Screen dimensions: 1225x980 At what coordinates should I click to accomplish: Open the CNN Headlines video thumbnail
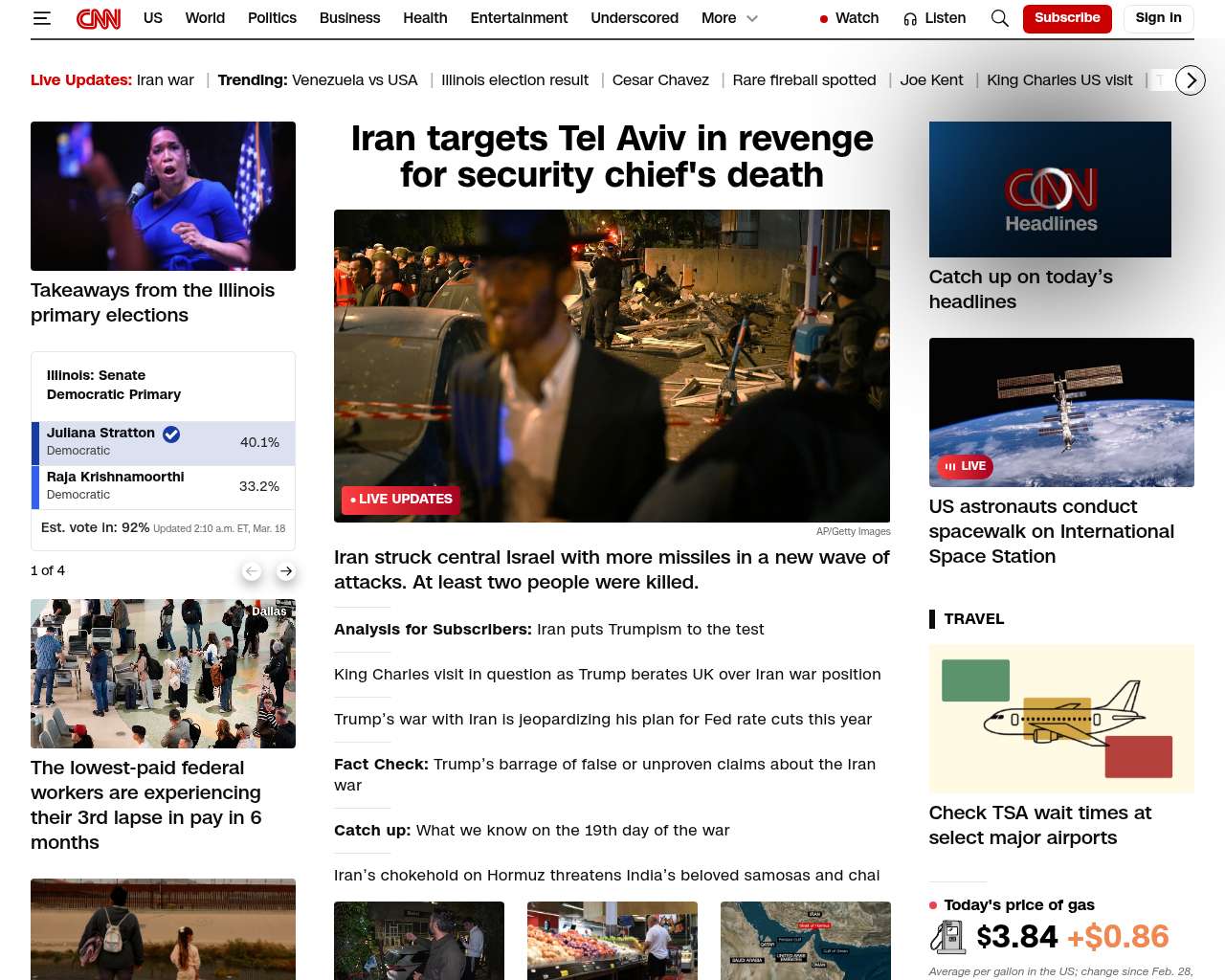pyautogui.click(x=1050, y=189)
